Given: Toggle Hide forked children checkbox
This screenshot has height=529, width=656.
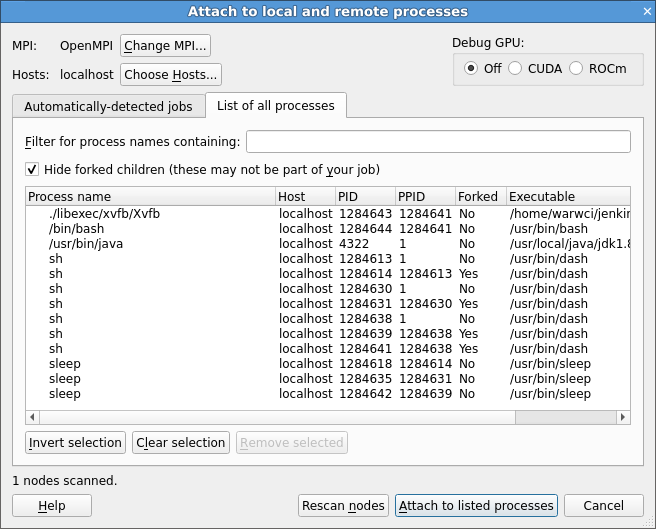Looking at the screenshot, I should [32, 169].
